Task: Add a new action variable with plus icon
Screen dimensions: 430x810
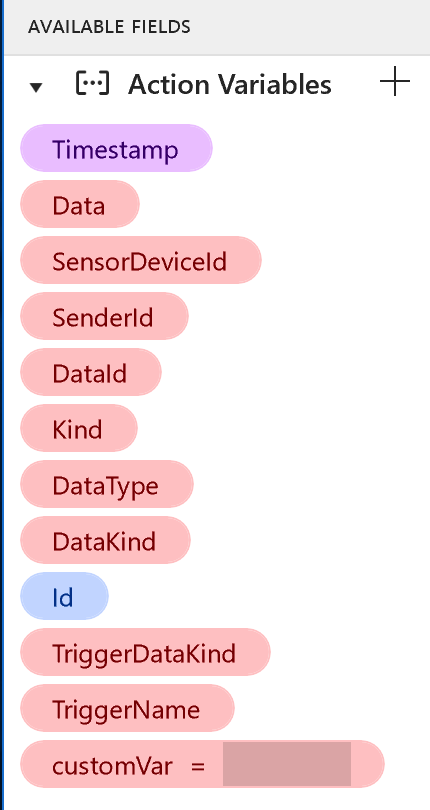Action: click(x=395, y=81)
